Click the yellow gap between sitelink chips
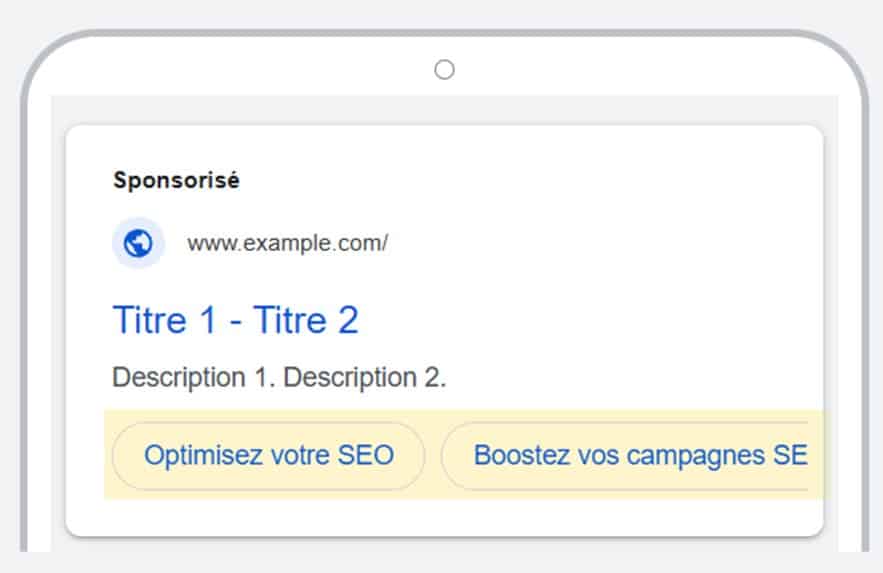 (433, 455)
